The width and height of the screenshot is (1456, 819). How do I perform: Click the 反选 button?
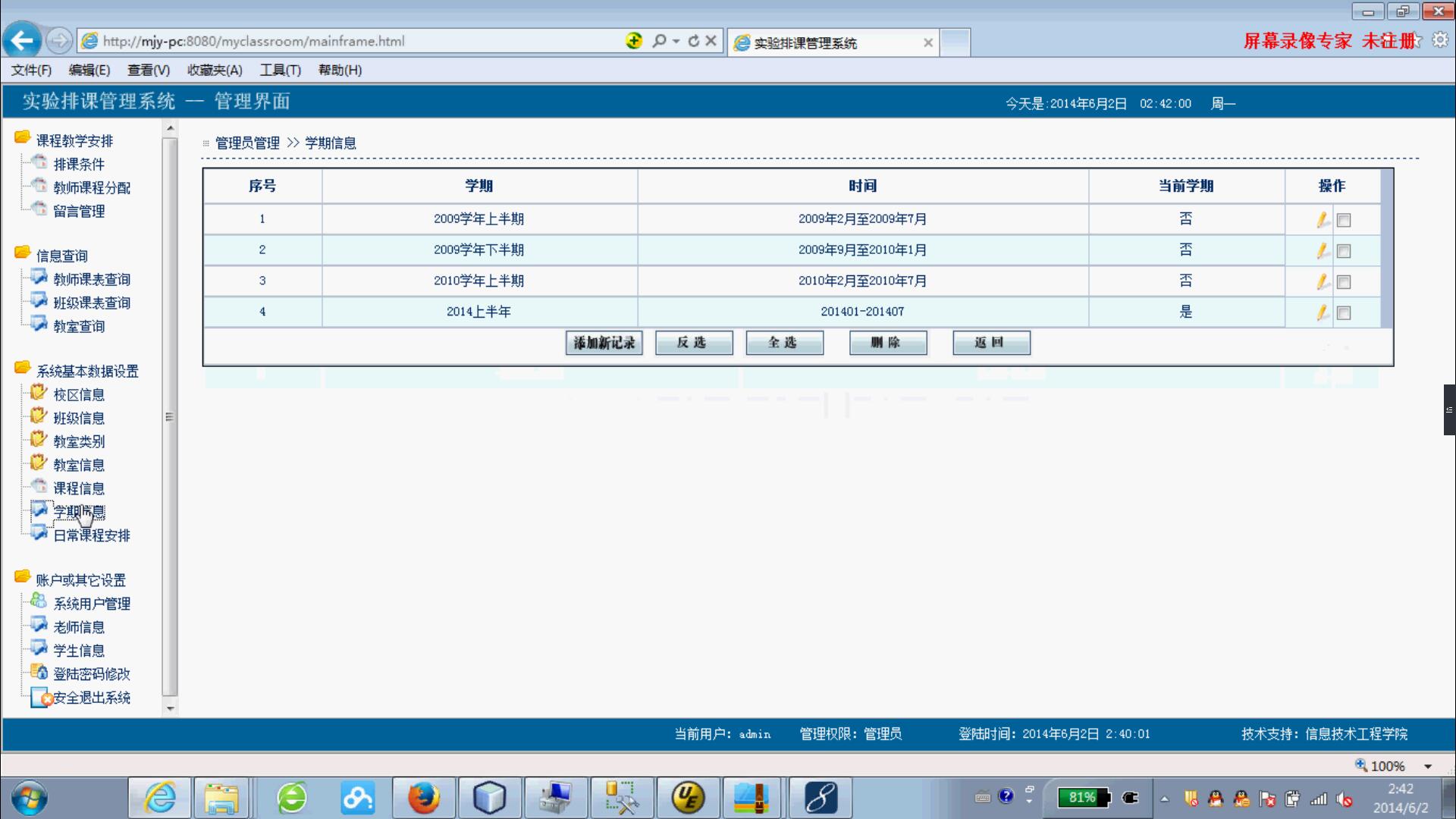pos(694,343)
